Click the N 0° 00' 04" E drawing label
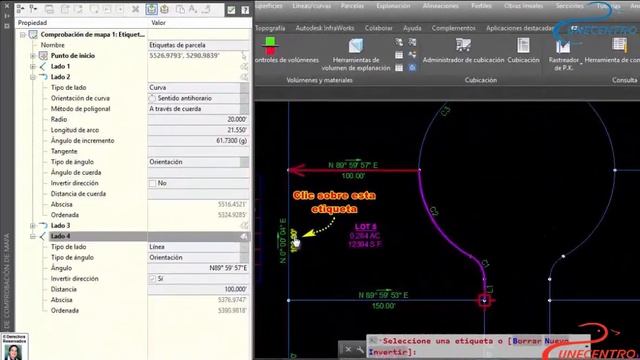Image resolution: width=640 pixels, height=360 pixels. point(283,241)
